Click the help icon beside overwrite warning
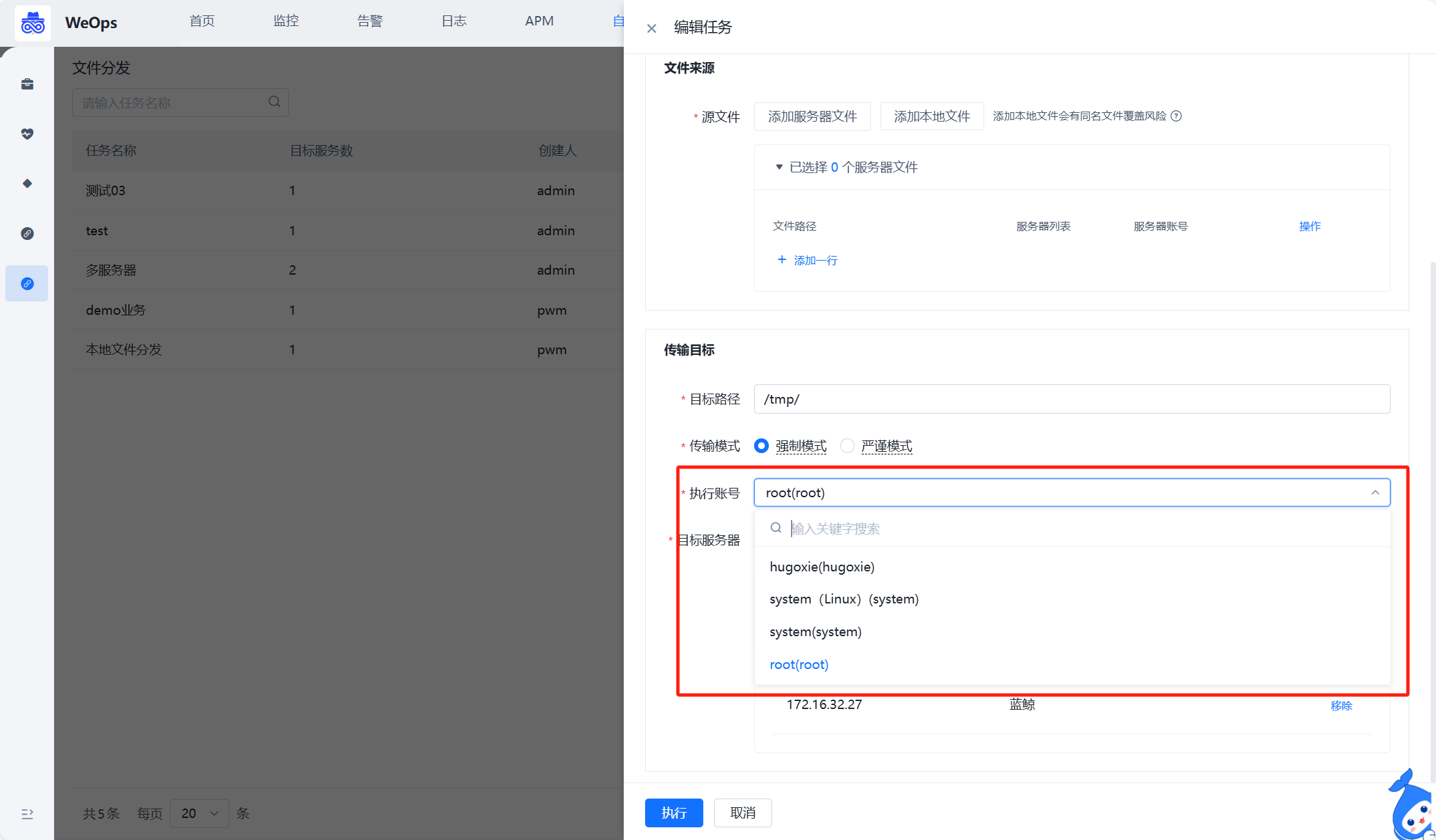 point(1177,116)
